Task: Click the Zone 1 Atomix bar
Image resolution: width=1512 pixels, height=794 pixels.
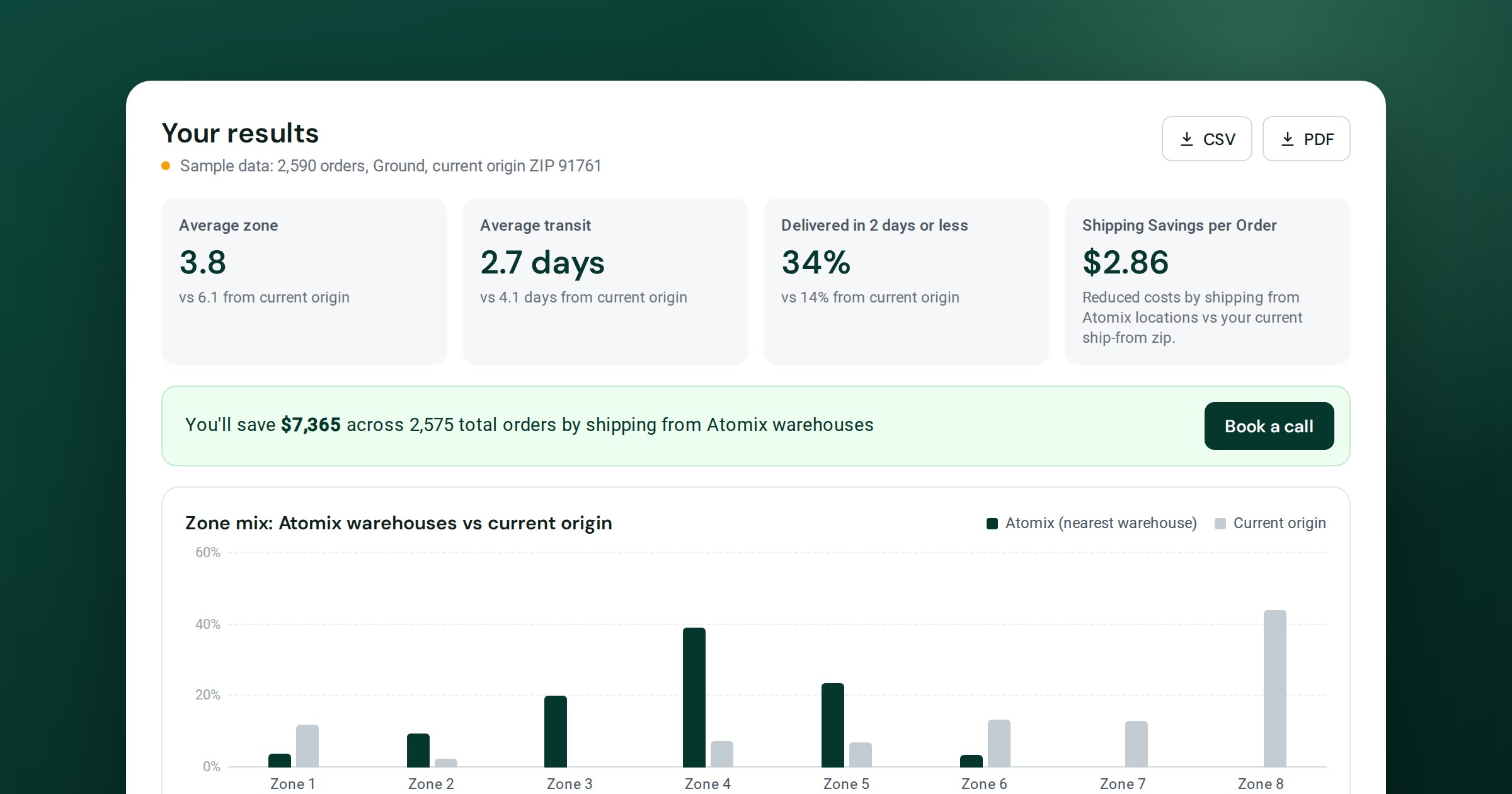Action: tap(280, 760)
